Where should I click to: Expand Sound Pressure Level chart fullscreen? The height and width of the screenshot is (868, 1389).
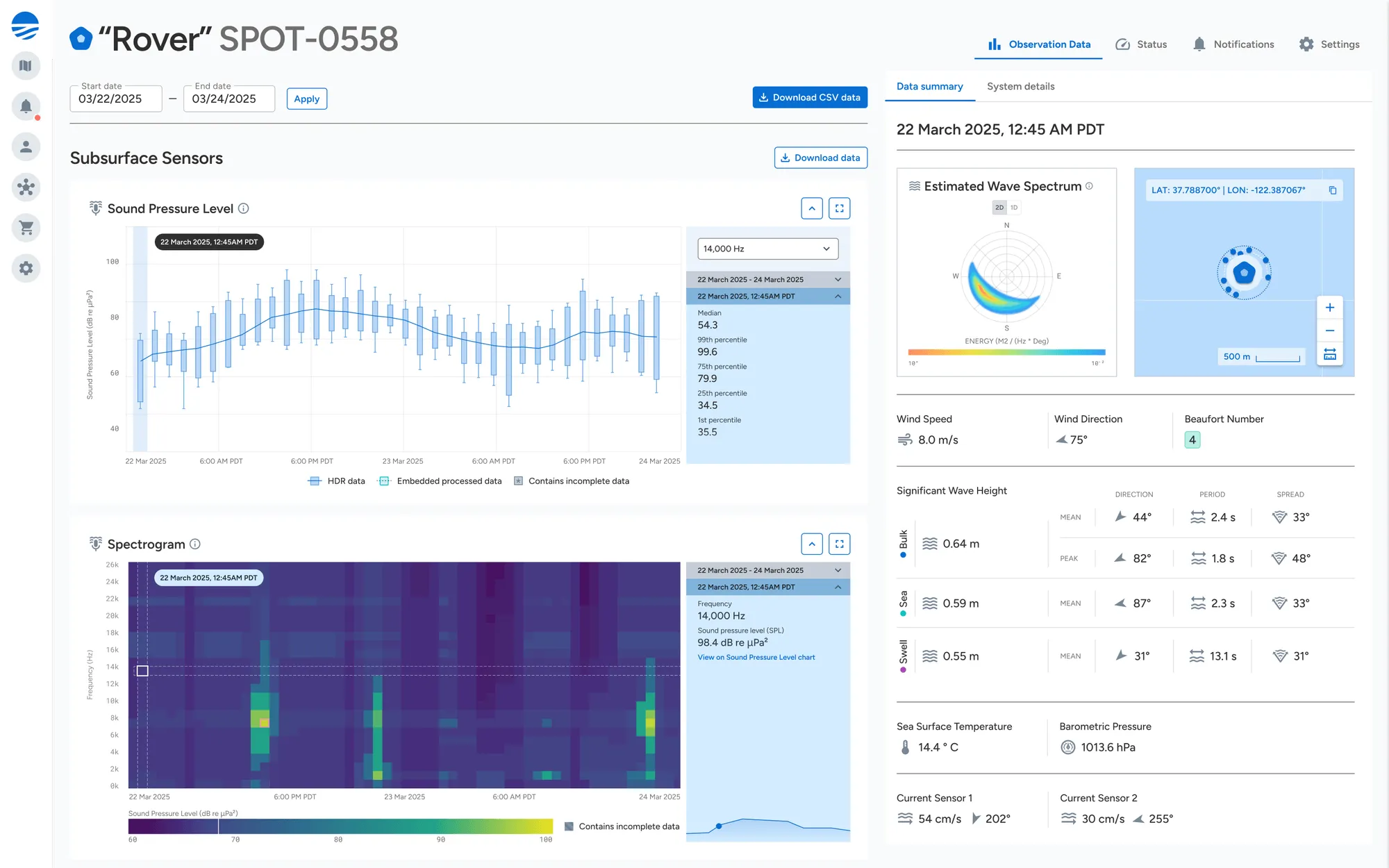(x=839, y=208)
